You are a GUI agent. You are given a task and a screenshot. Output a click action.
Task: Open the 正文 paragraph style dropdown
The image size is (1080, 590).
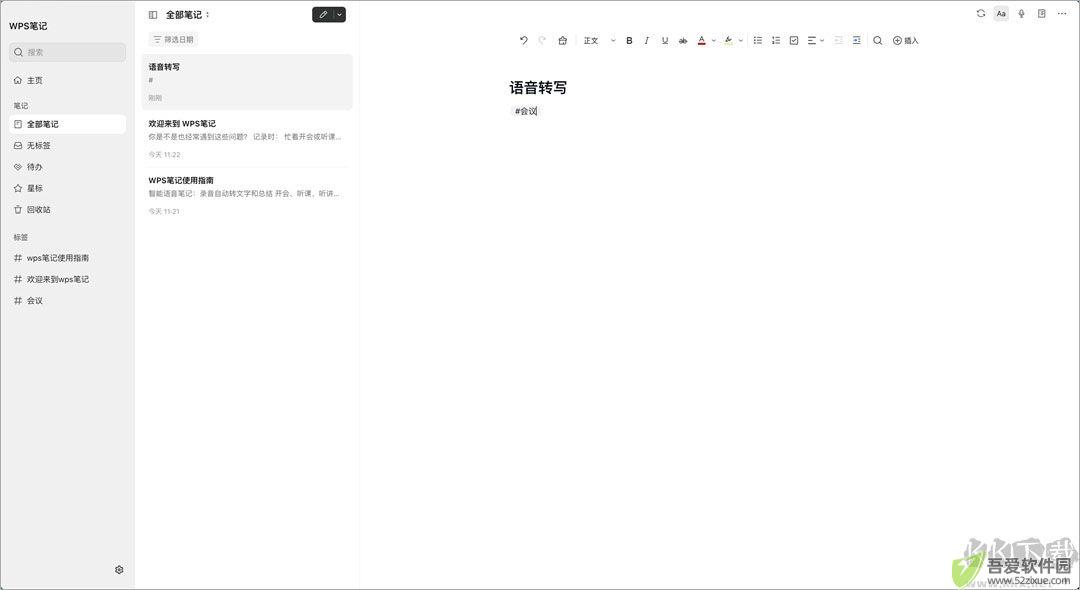coord(599,41)
